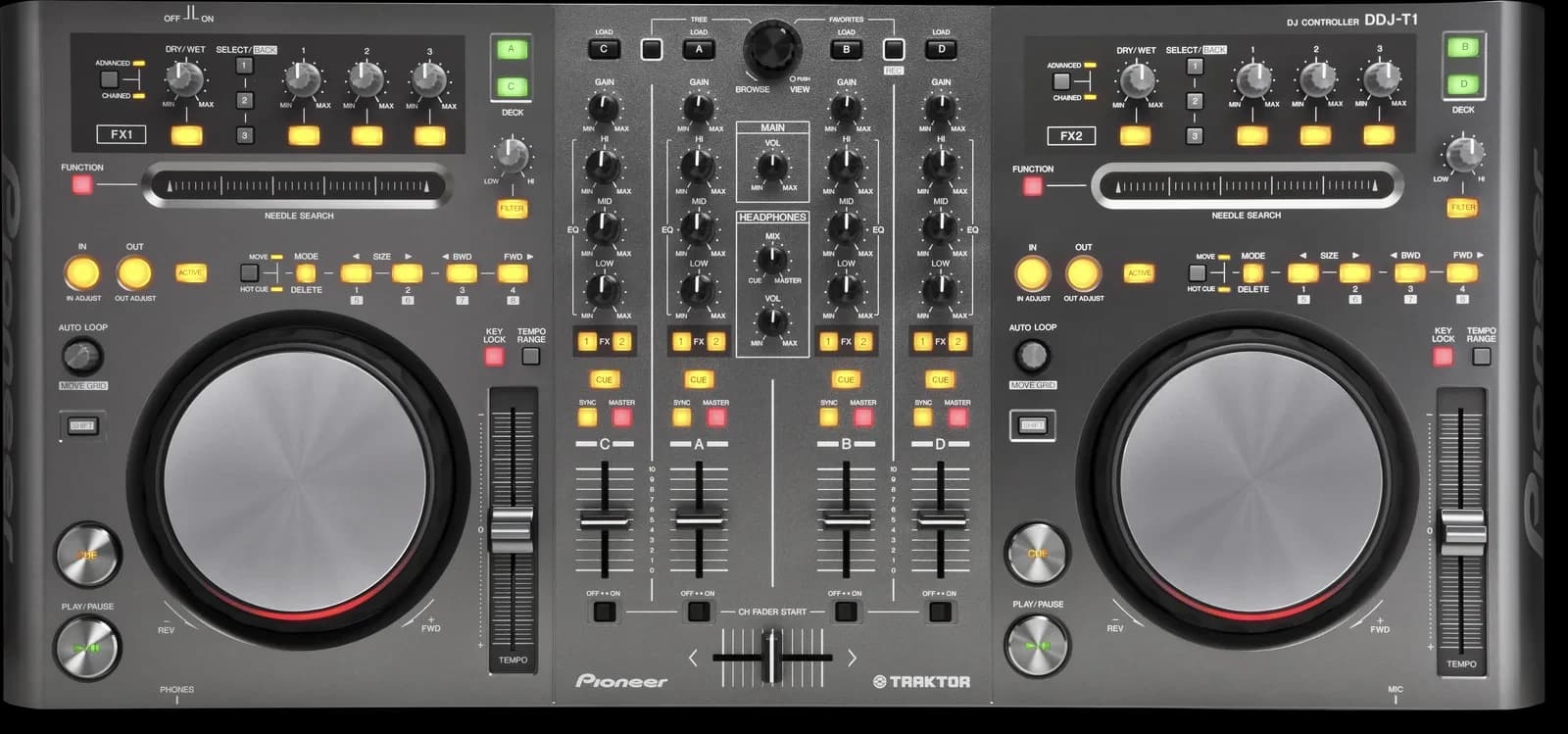Click left deck FWD beat jump button
Image resolution: width=1568 pixels, height=734 pixels.
pyautogui.click(x=513, y=273)
